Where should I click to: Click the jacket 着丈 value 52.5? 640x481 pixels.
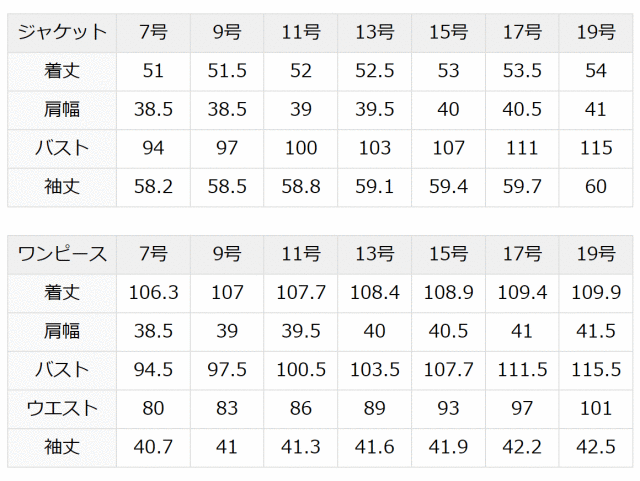click(x=374, y=72)
